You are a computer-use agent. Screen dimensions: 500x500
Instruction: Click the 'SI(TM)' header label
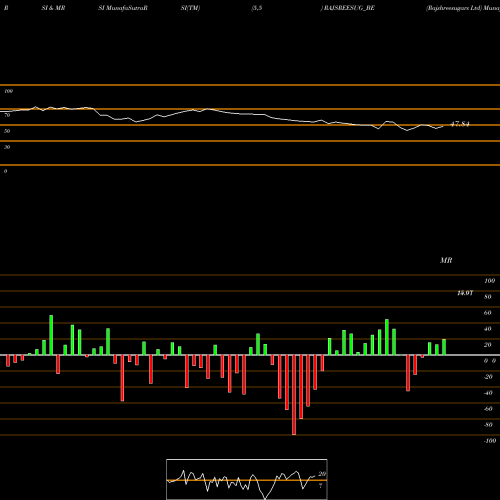click(x=190, y=8)
